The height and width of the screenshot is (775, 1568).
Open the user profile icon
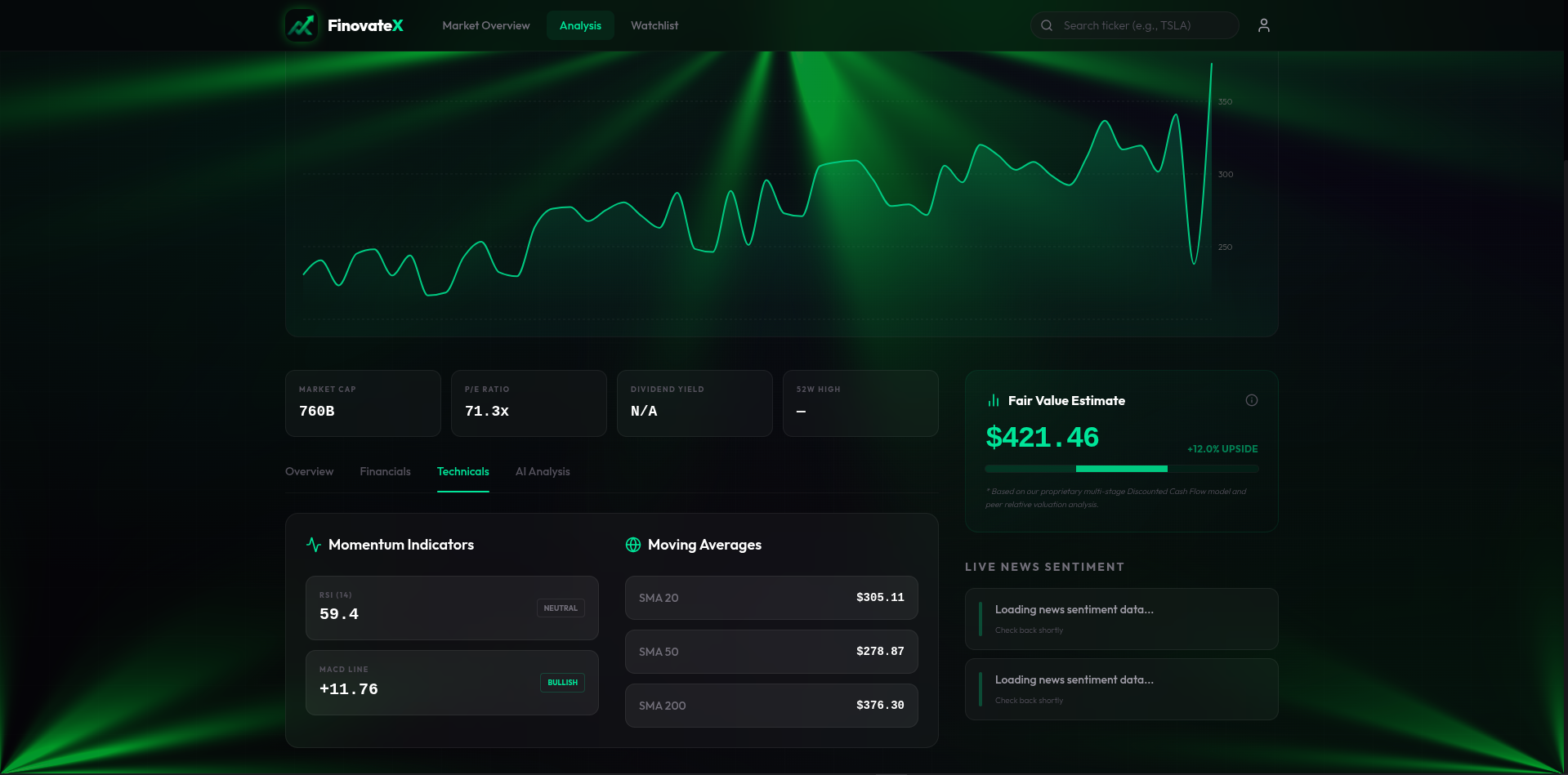tap(1263, 25)
